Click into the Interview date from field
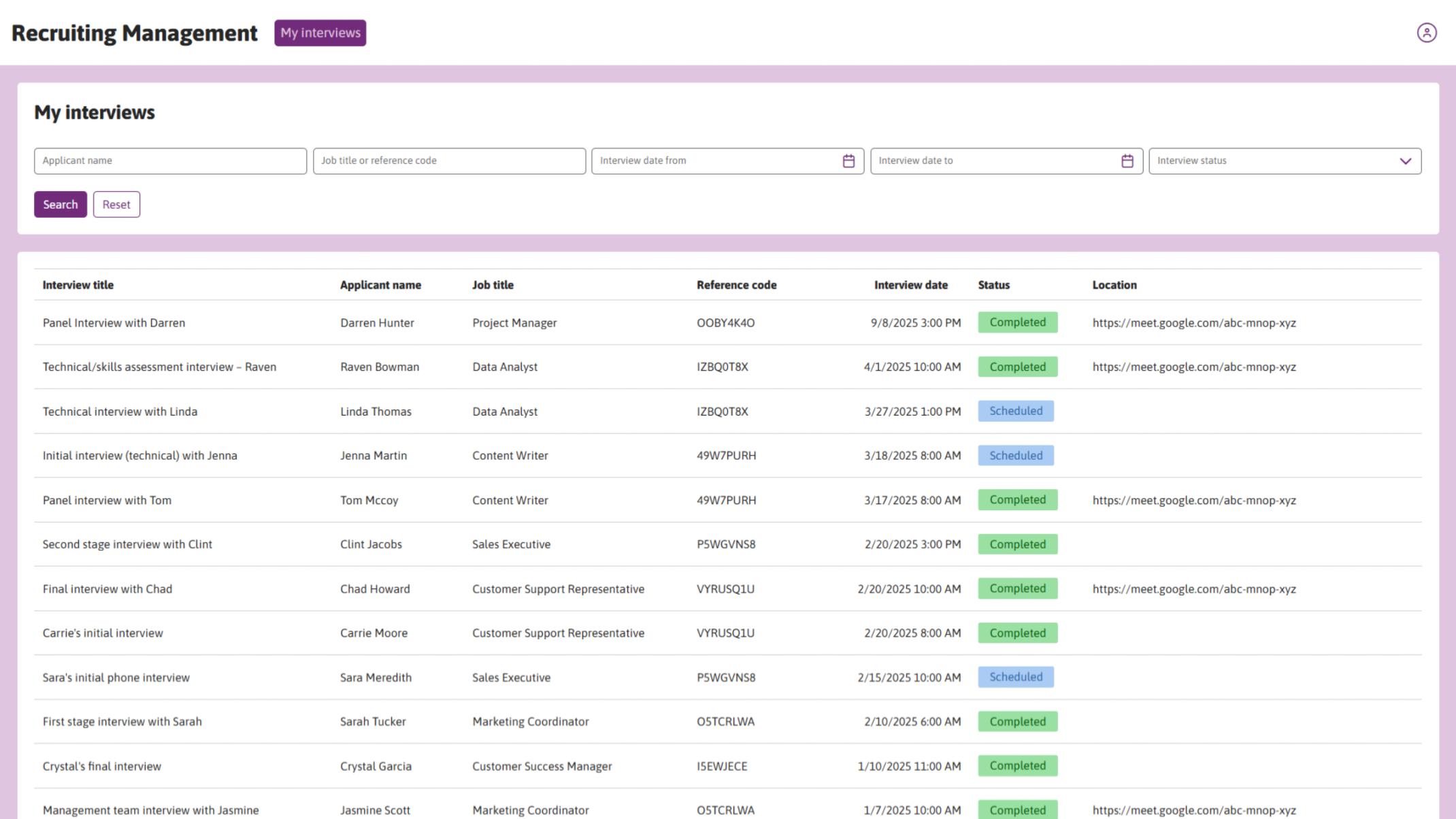This screenshot has width=1456, height=819. click(727, 161)
